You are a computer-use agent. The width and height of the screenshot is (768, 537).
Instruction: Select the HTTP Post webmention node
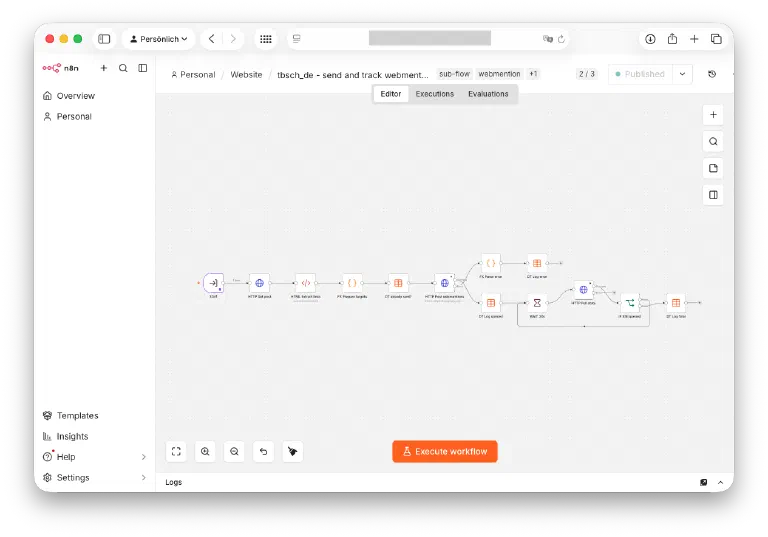coord(444,283)
